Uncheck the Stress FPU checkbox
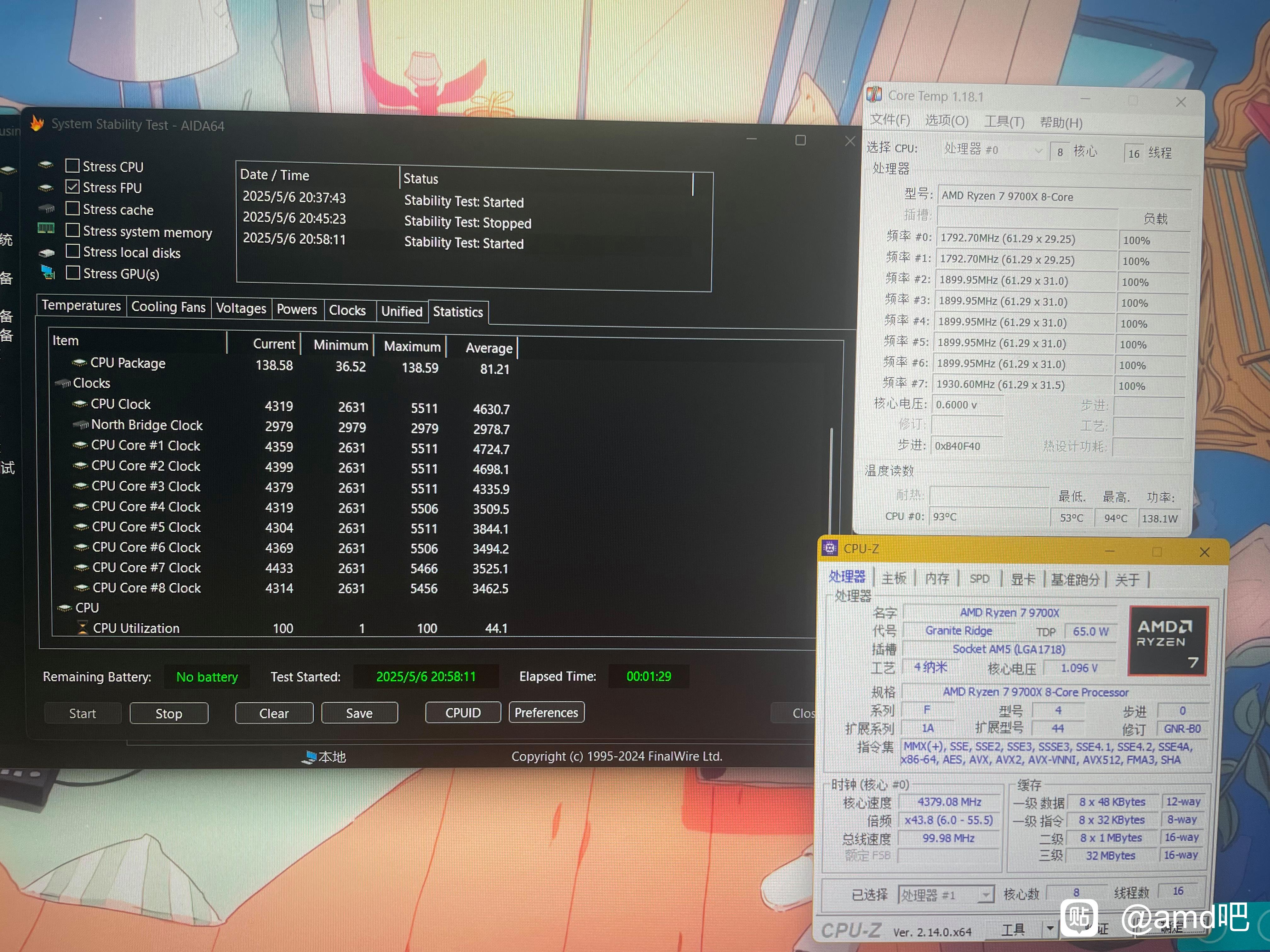 click(72, 187)
